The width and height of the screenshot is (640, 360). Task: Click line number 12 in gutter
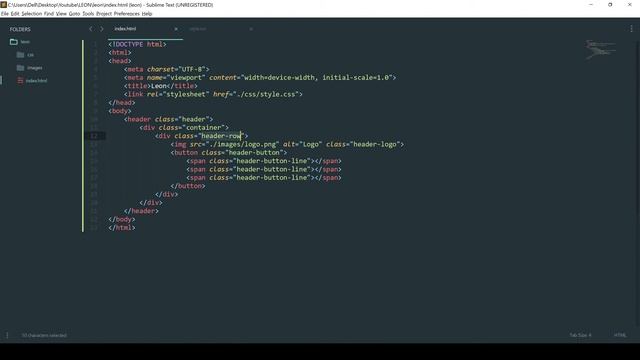tap(94, 136)
